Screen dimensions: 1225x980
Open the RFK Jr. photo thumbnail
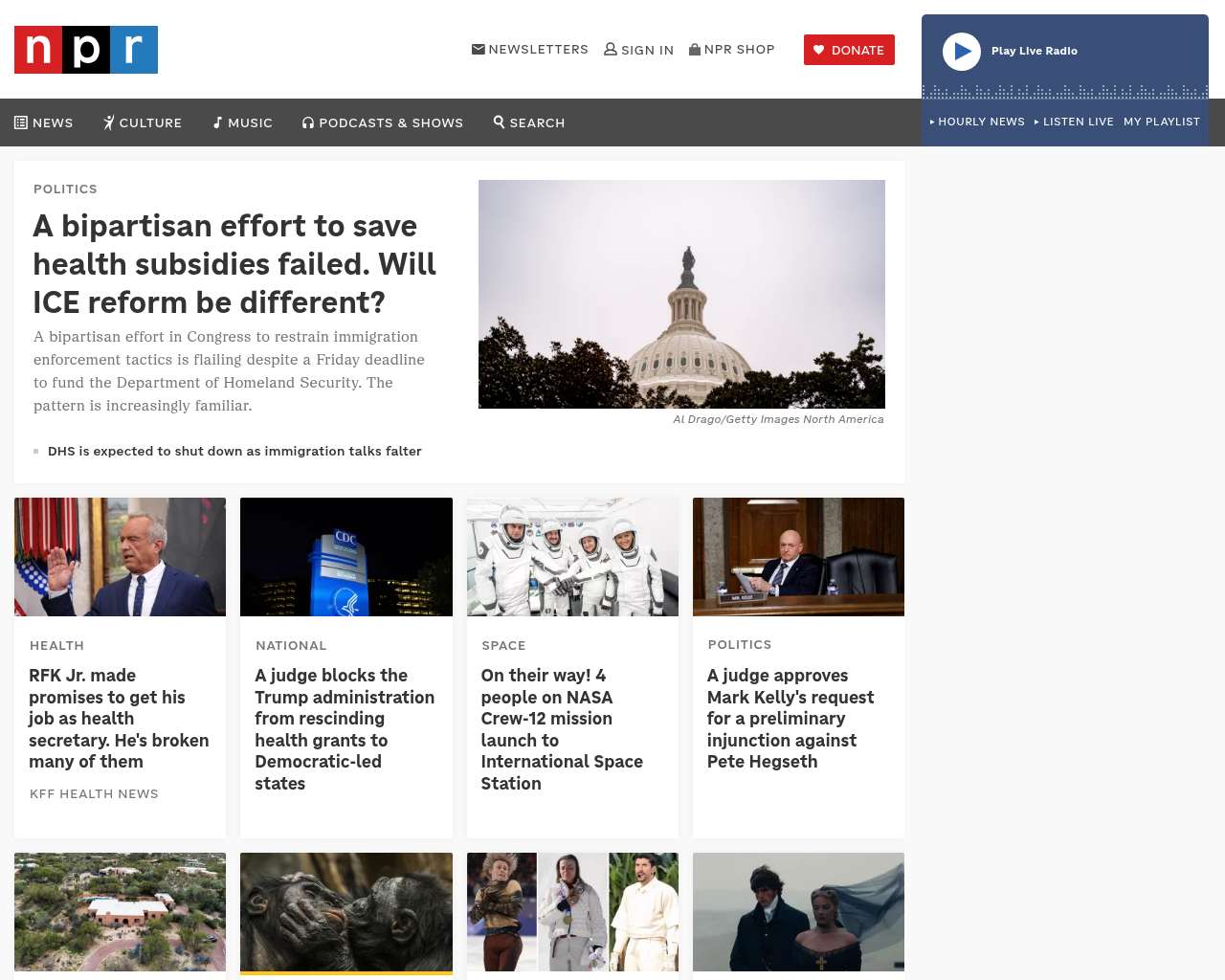121,557
